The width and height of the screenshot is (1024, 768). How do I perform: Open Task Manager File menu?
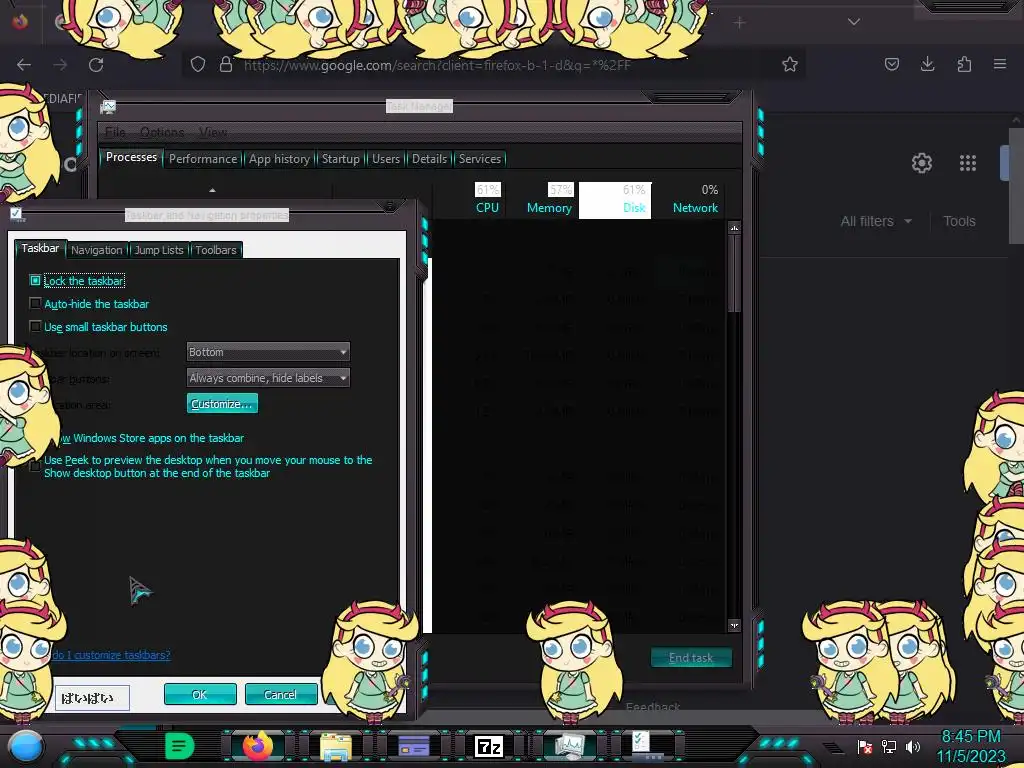pyautogui.click(x=115, y=132)
